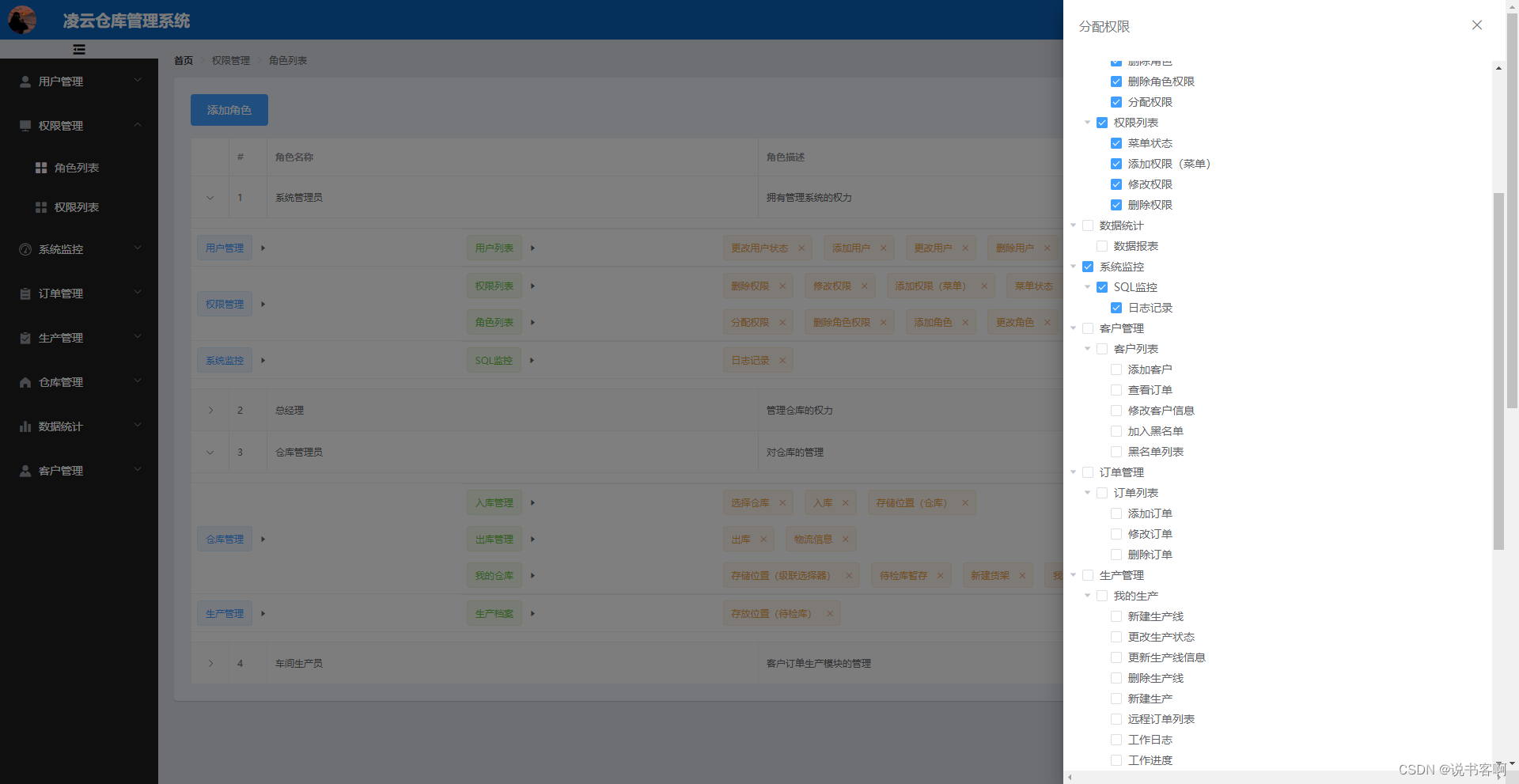Click the 仓库管理 house icon in the sidebar
This screenshot has height=784, width=1519.
click(x=25, y=382)
